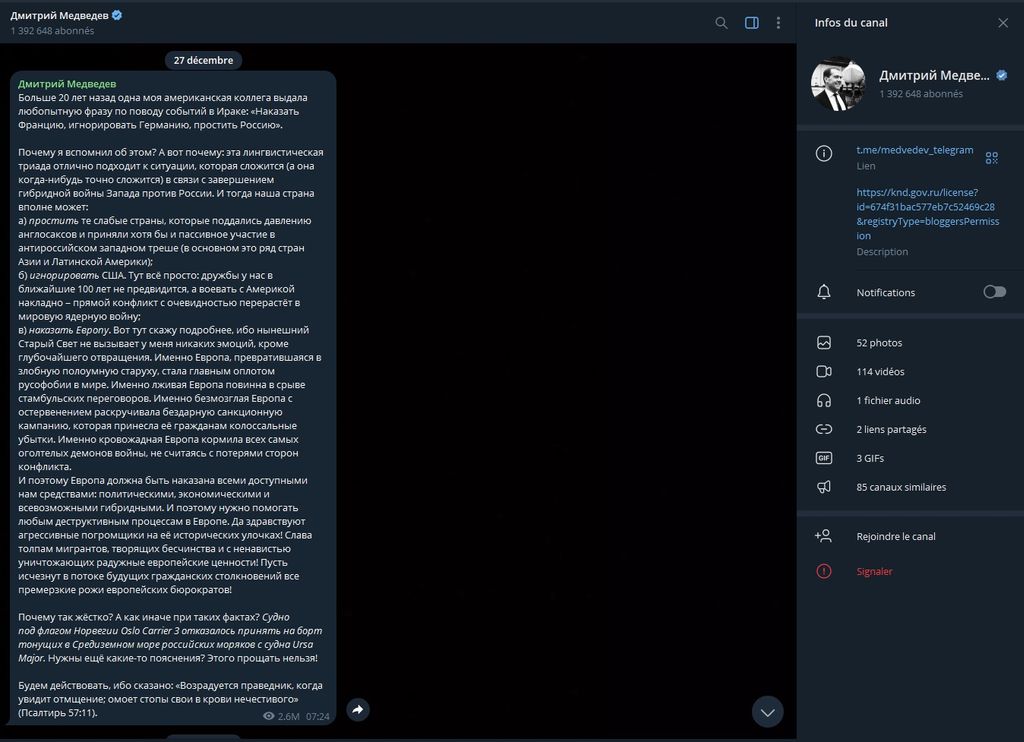Click the red report warning icon
1024x742 pixels.
(x=824, y=572)
